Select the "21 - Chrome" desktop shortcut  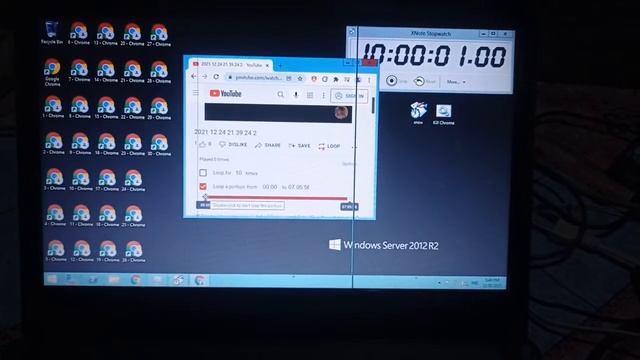[133, 71]
